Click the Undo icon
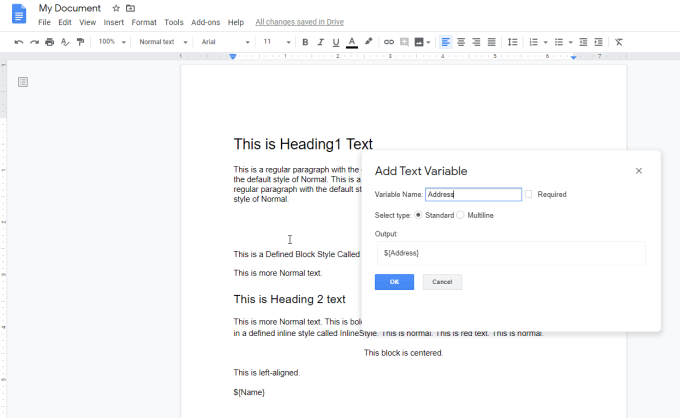This screenshot has width=680, height=418. coord(19,42)
